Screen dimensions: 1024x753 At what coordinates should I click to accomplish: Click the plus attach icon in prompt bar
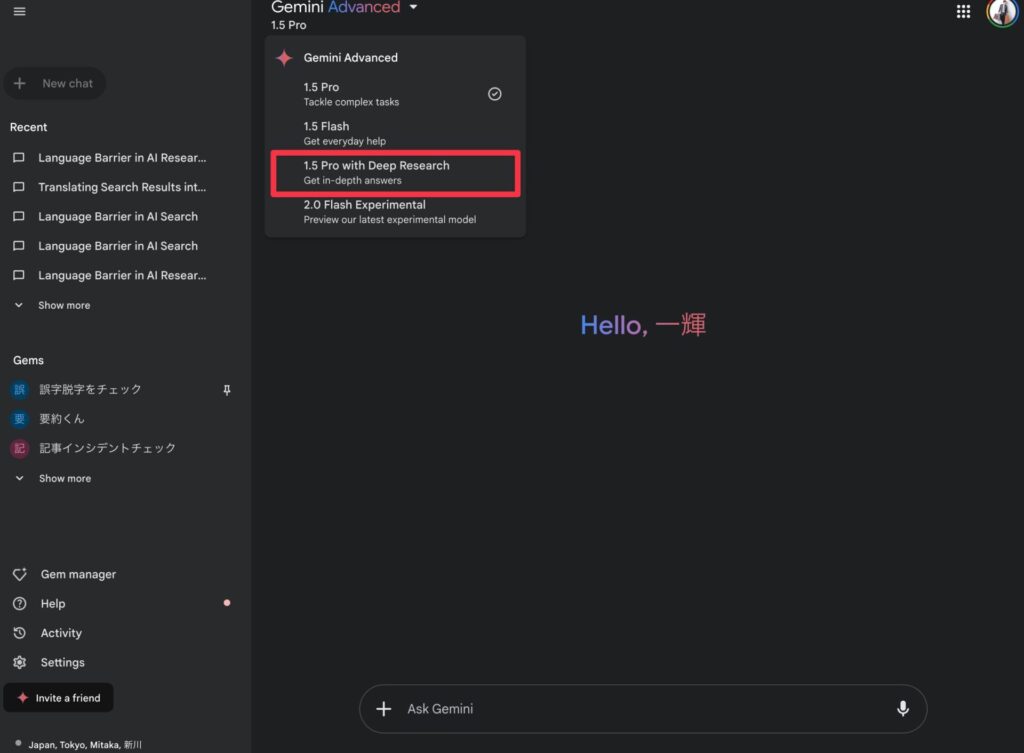(x=384, y=709)
